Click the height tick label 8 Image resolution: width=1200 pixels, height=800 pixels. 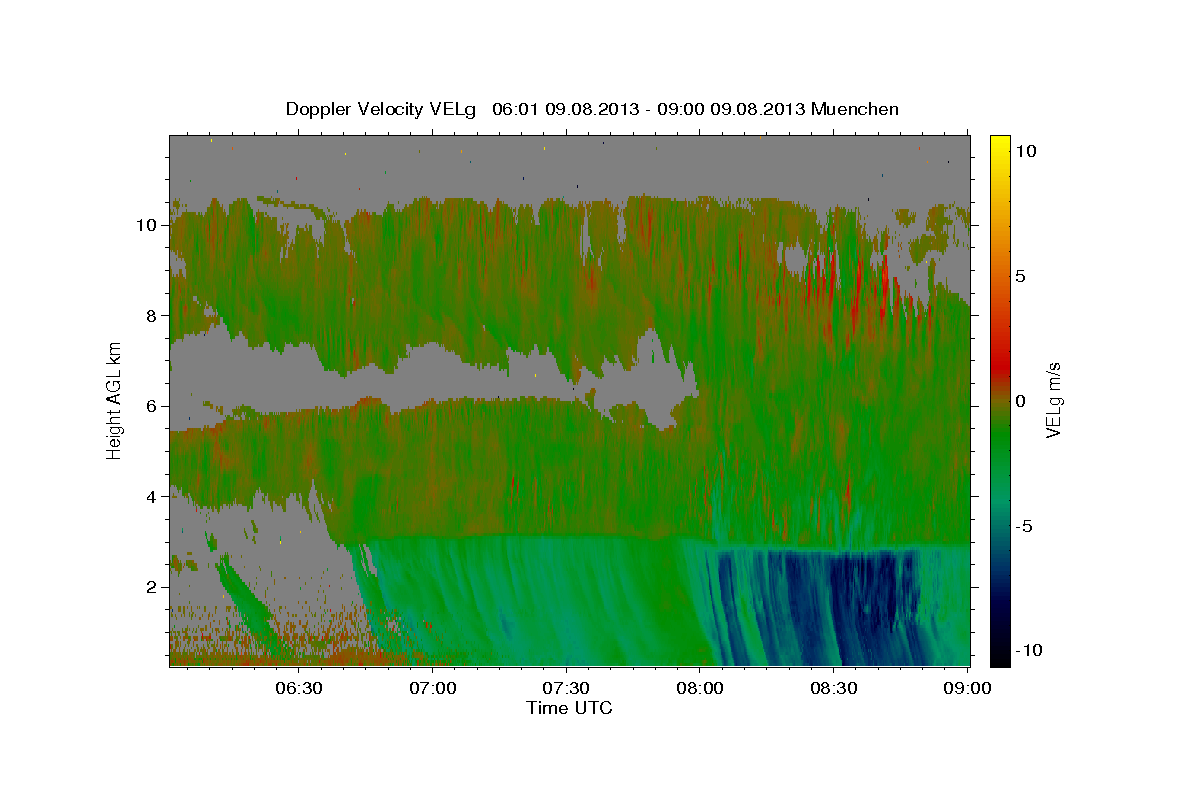152,315
